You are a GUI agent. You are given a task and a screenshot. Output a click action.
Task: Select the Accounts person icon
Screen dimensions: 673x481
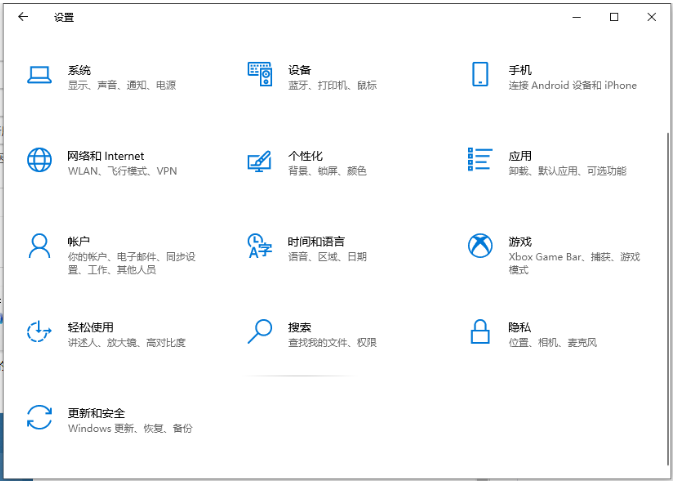point(39,246)
